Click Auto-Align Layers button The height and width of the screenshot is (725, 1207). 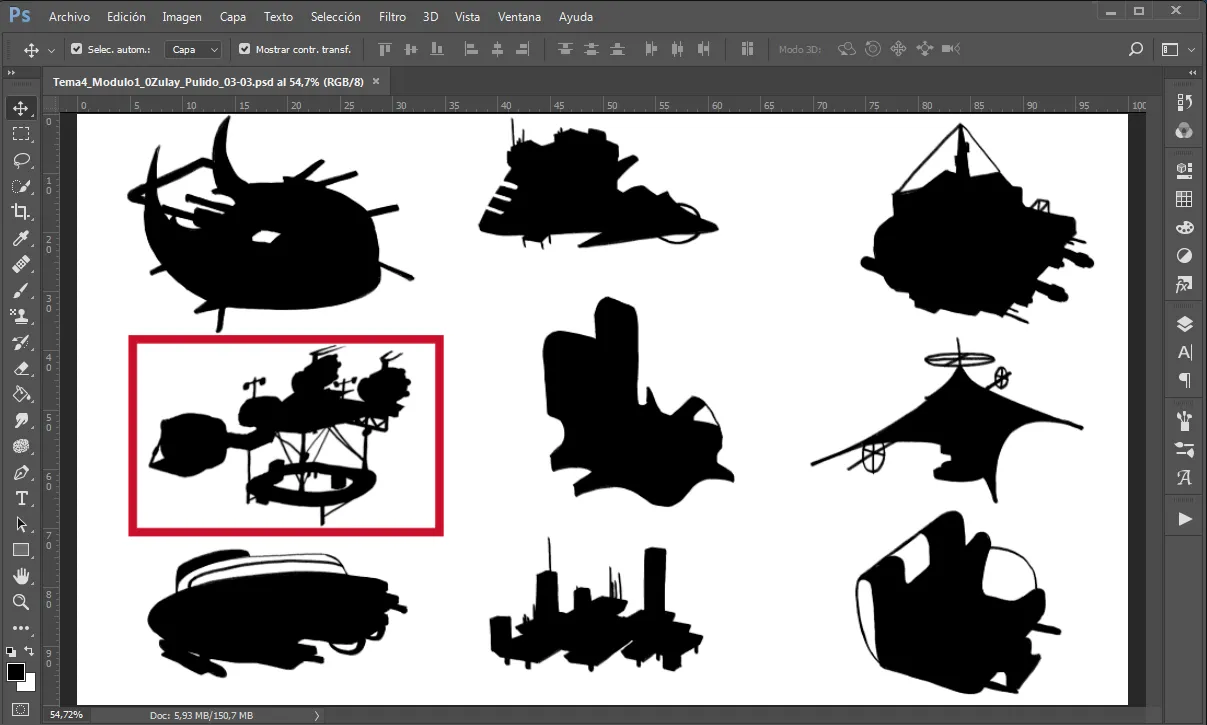click(x=748, y=49)
